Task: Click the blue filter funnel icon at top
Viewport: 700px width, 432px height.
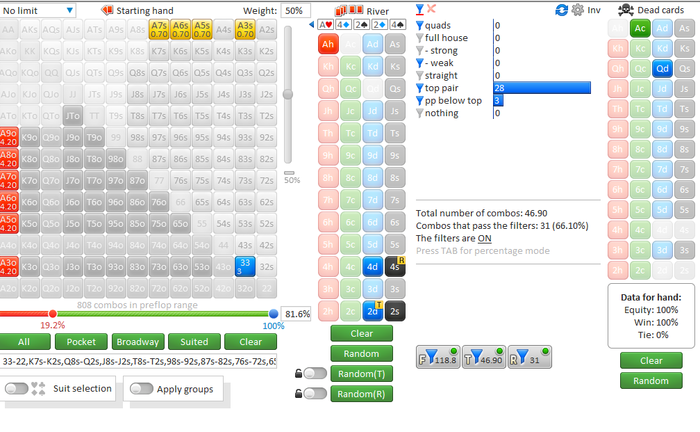Action: [x=420, y=9]
